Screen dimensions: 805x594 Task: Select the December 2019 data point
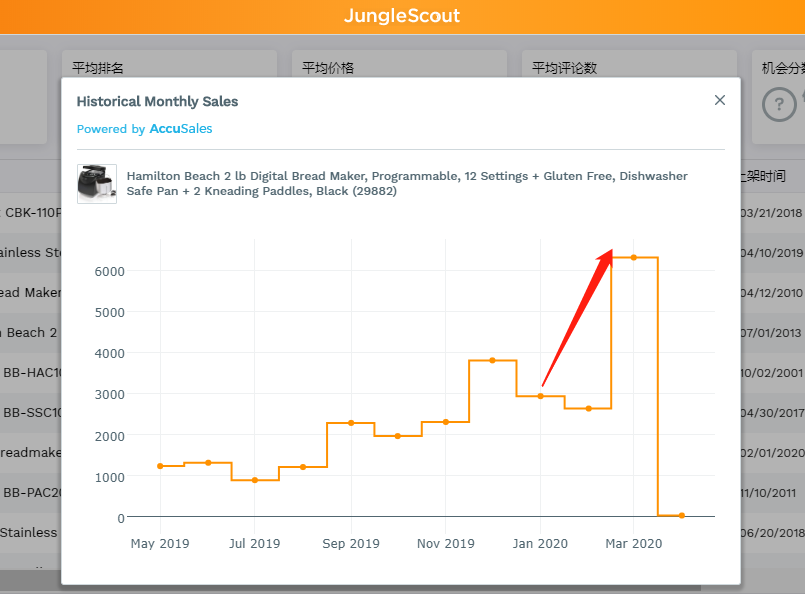pos(492,360)
